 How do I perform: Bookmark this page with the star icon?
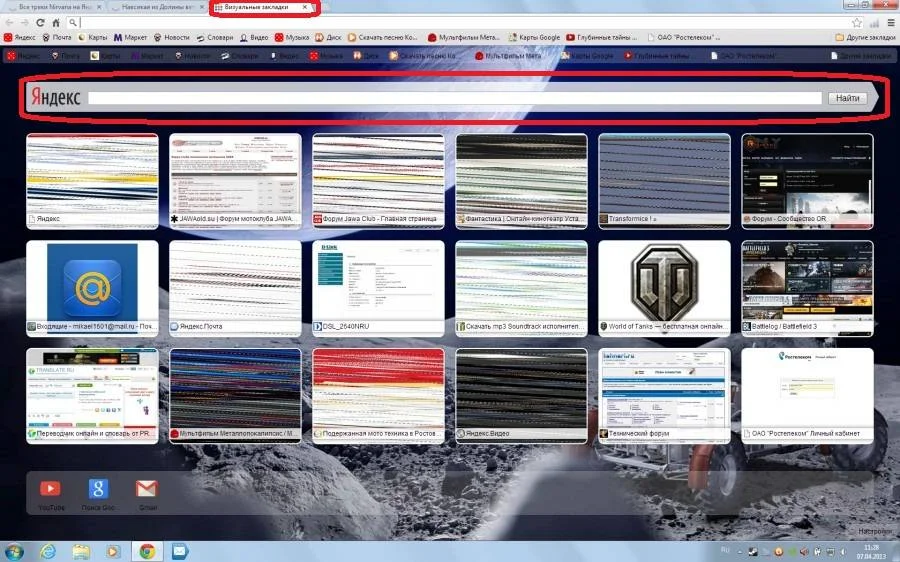(x=857, y=23)
